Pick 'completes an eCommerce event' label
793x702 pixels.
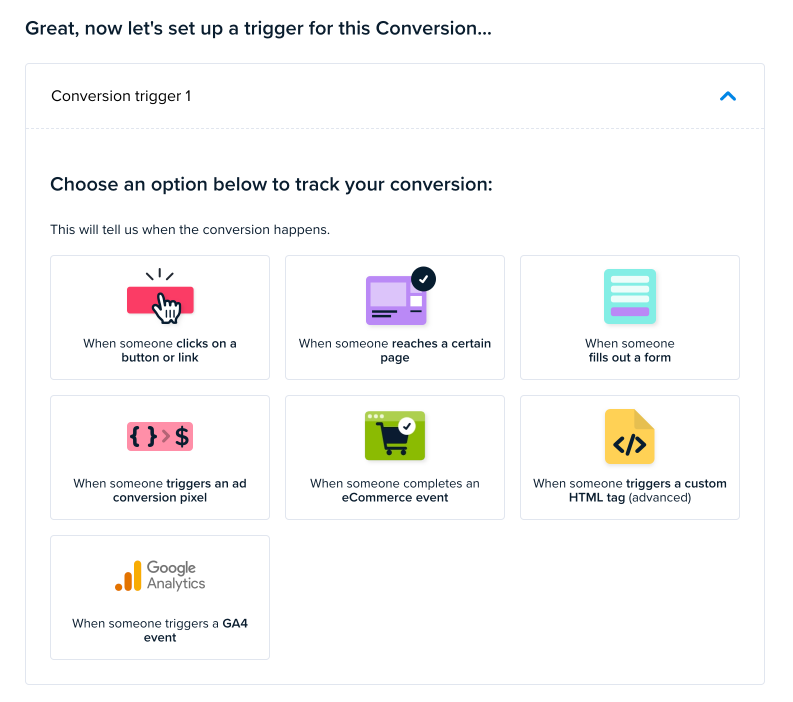pos(395,490)
